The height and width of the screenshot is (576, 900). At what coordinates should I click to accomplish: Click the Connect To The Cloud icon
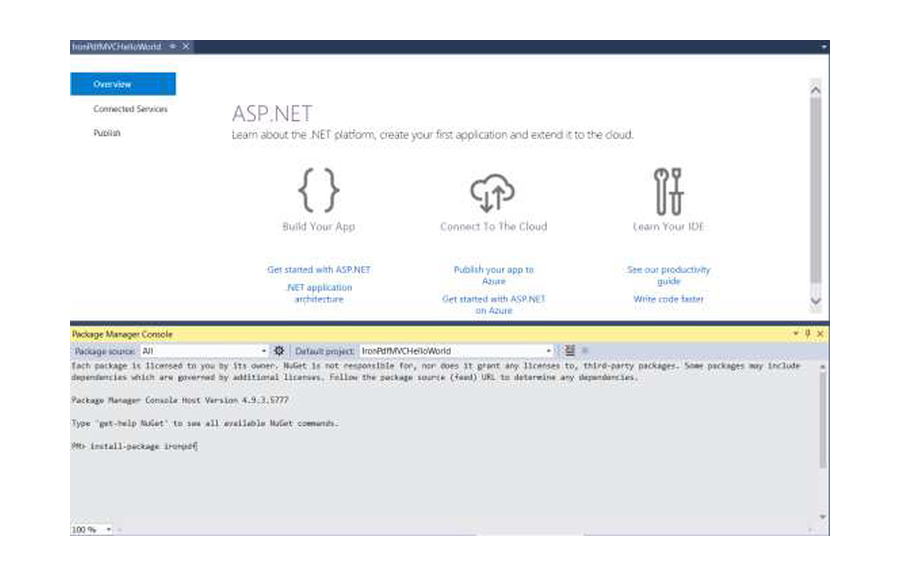(x=493, y=192)
